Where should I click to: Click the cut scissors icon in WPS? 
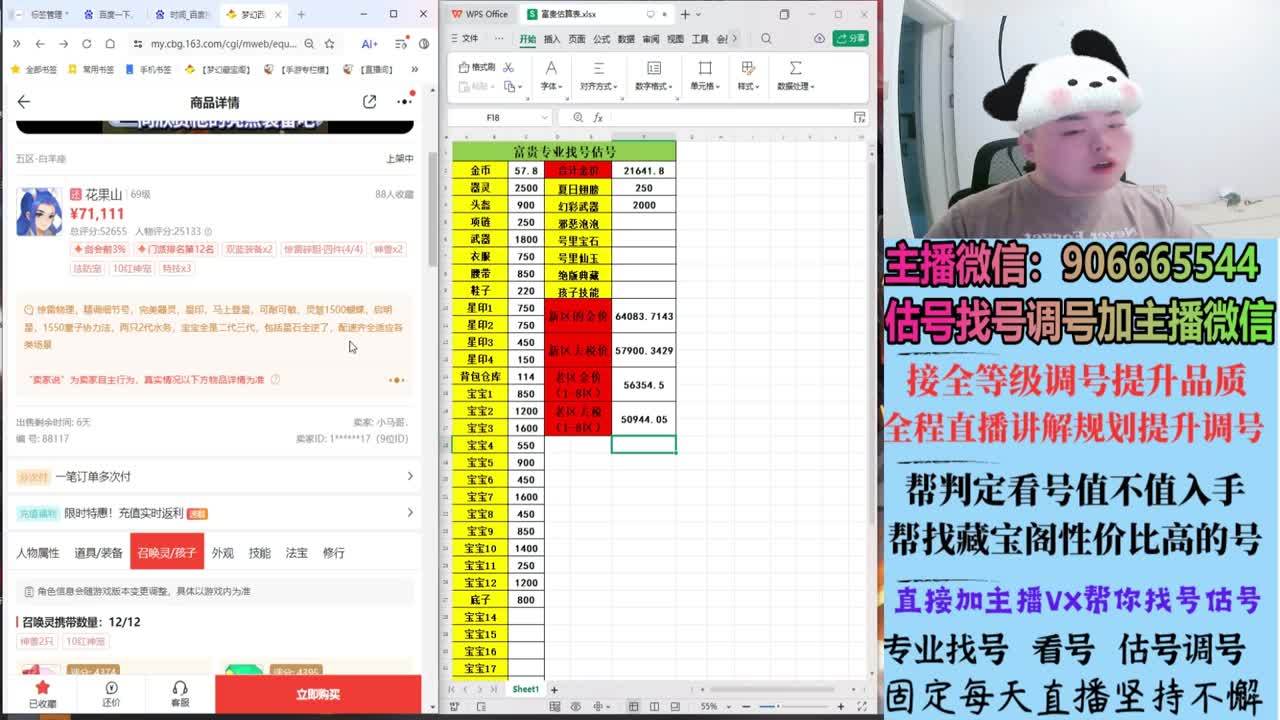508,67
